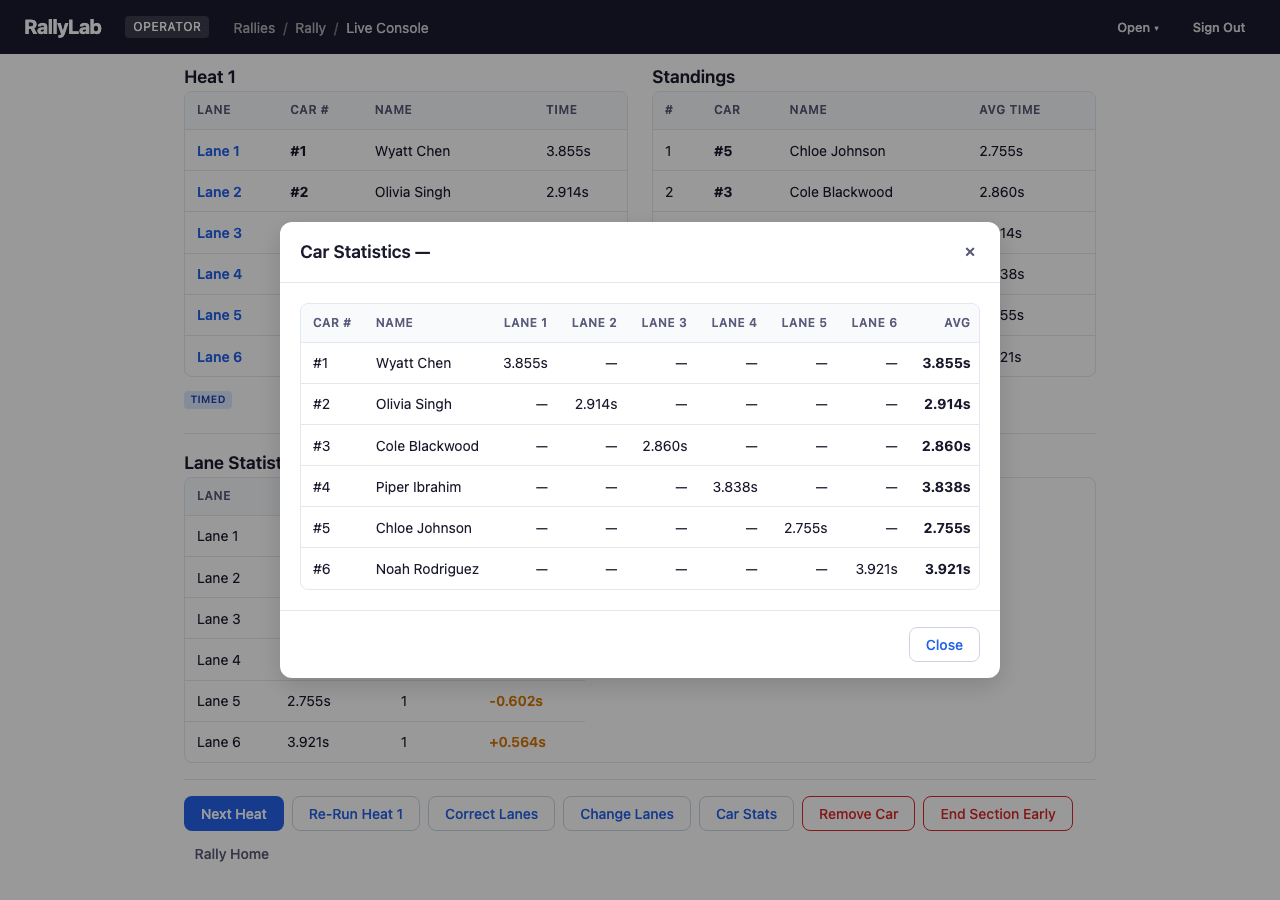Image resolution: width=1280 pixels, height=900 pixels.
Task: Open Correct Lanes
Action: click(x=491, y=814)
